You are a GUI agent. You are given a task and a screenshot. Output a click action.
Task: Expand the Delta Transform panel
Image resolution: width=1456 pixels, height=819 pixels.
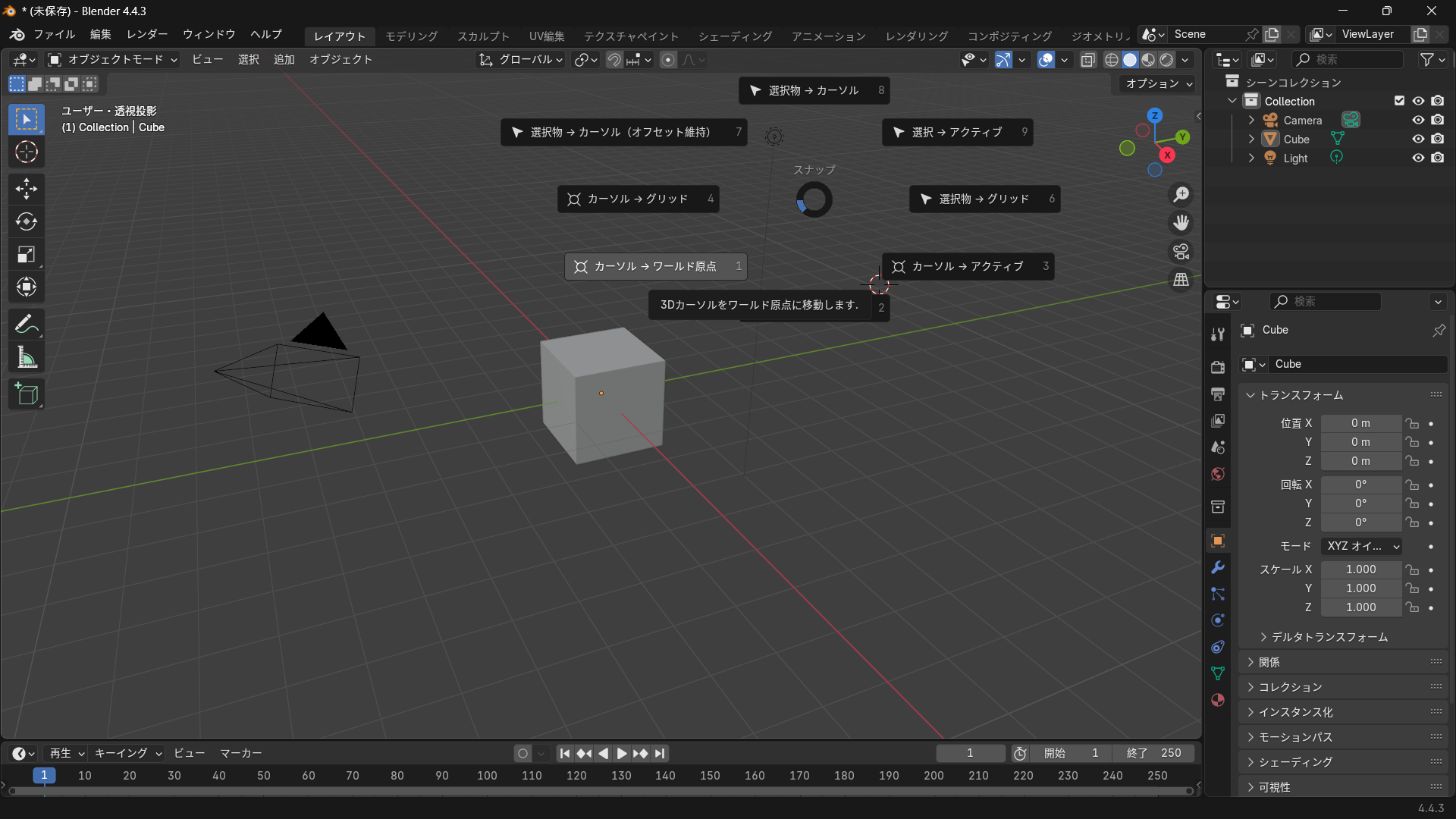(x=1330, y=637)
